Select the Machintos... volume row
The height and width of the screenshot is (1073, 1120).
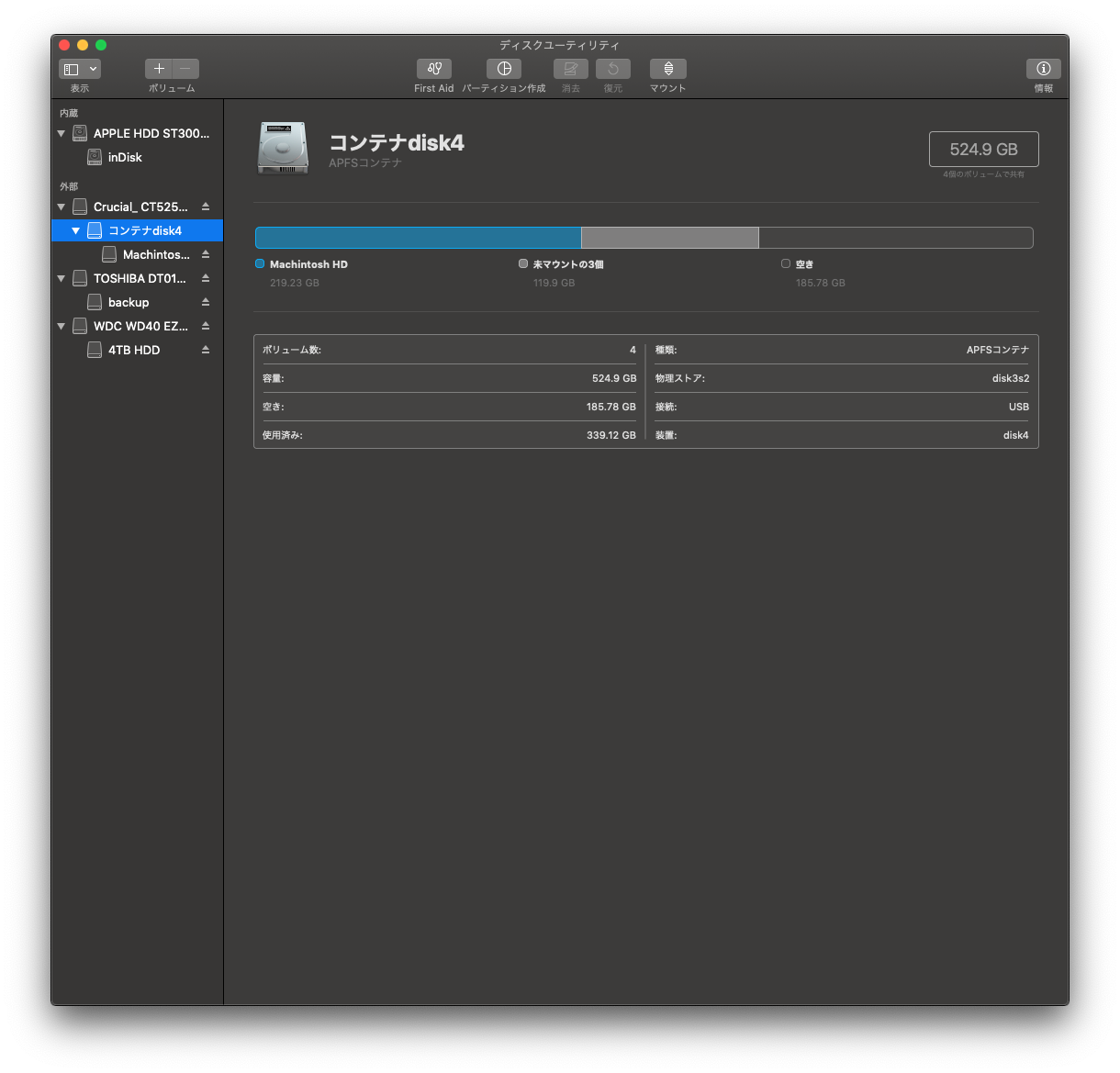pos(138,254)
